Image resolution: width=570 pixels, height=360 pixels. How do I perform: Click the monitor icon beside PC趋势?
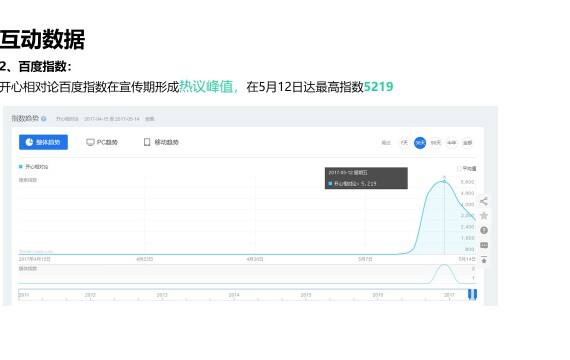[x=90, y=142]
